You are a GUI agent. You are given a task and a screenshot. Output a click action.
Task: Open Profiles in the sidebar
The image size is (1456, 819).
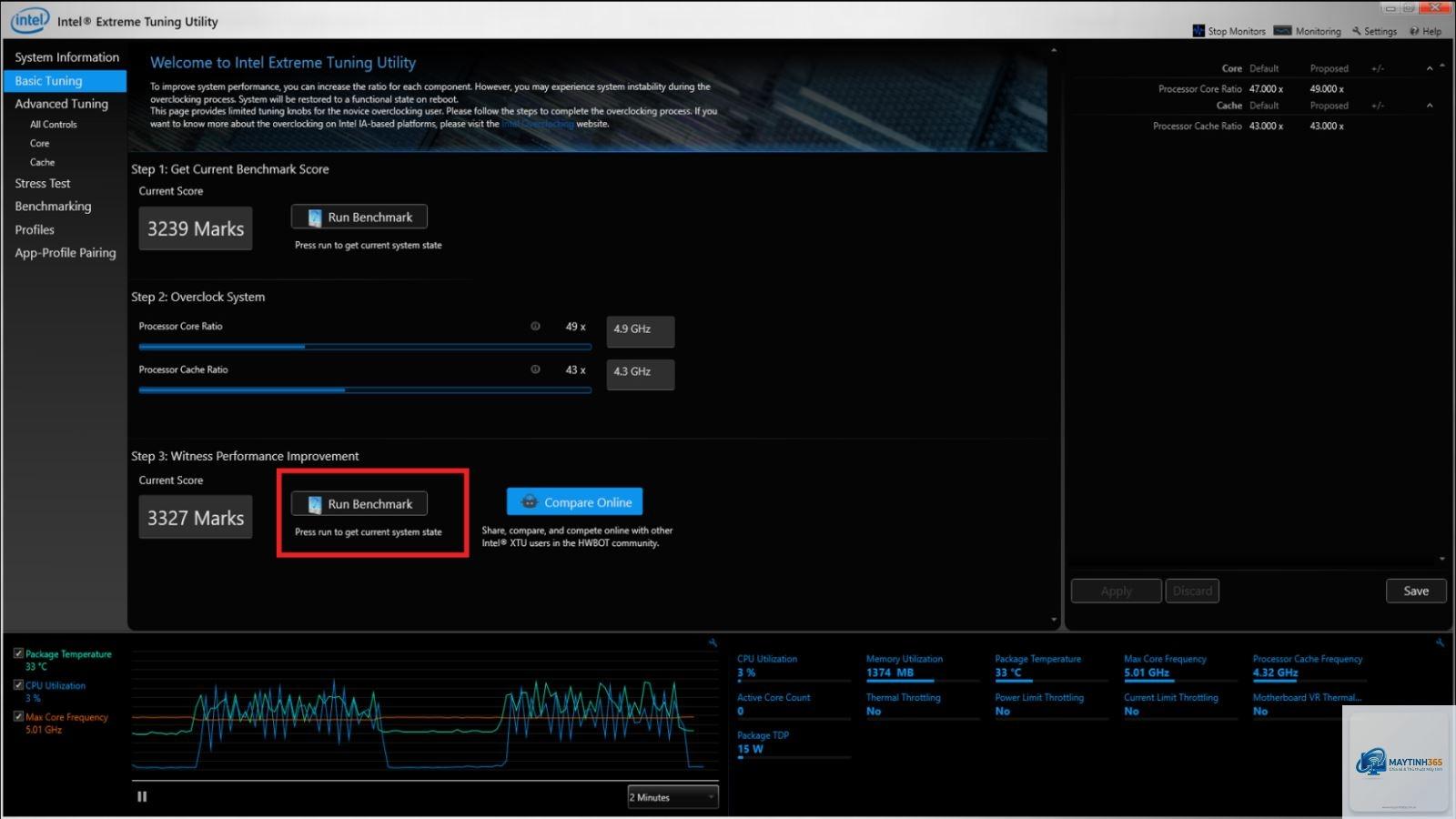(x=35, y=230)
